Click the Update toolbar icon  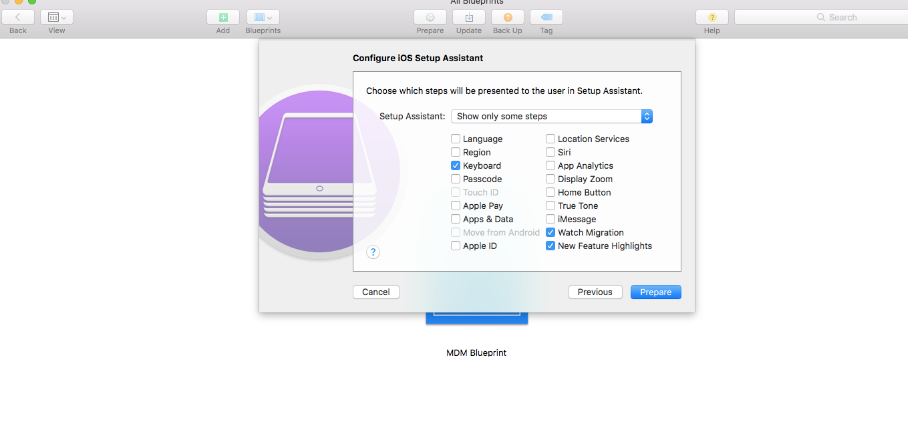point(468,17)
